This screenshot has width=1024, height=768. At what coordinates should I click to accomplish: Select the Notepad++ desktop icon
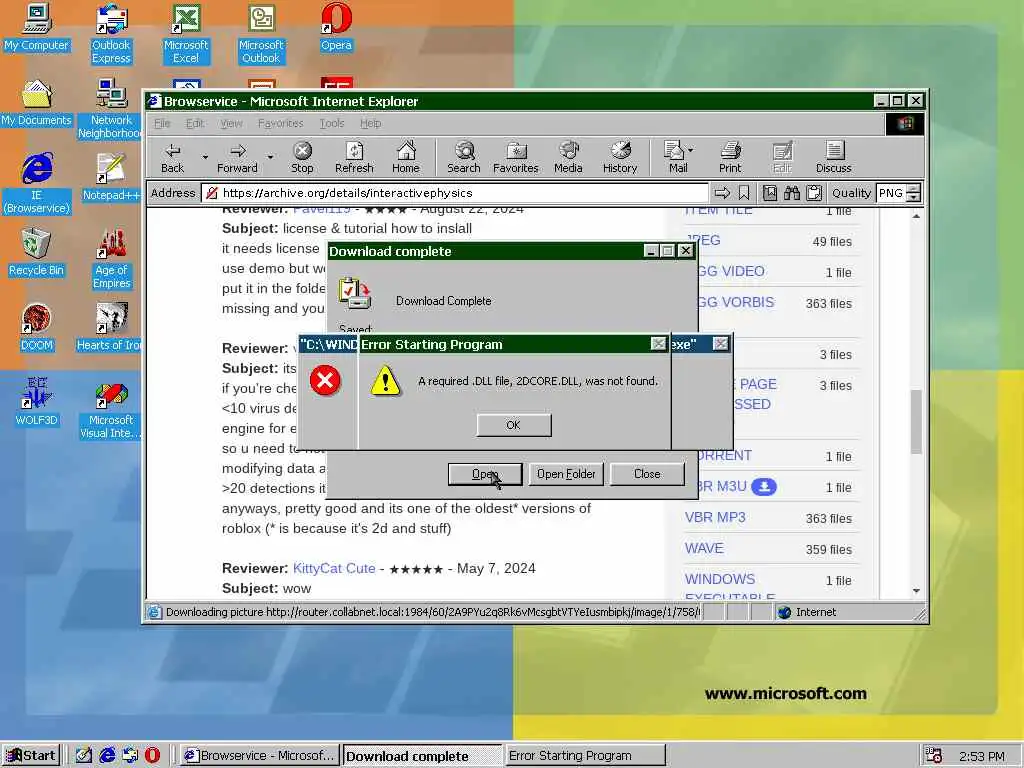point(111,178)
